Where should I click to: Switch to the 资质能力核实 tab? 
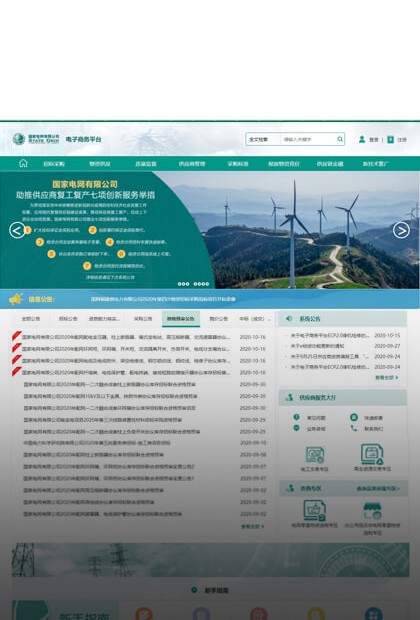(x=104, y=319)
